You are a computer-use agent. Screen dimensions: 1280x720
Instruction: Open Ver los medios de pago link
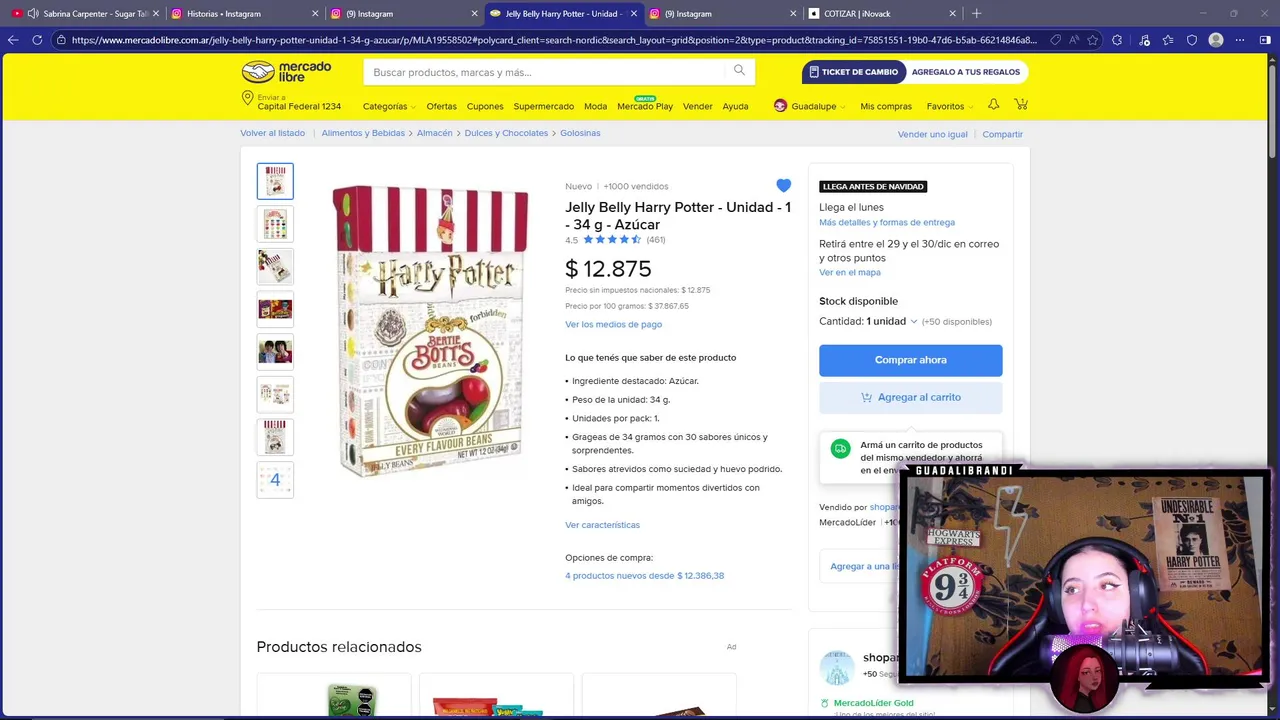pyautogui.click(x=613, y=324)
